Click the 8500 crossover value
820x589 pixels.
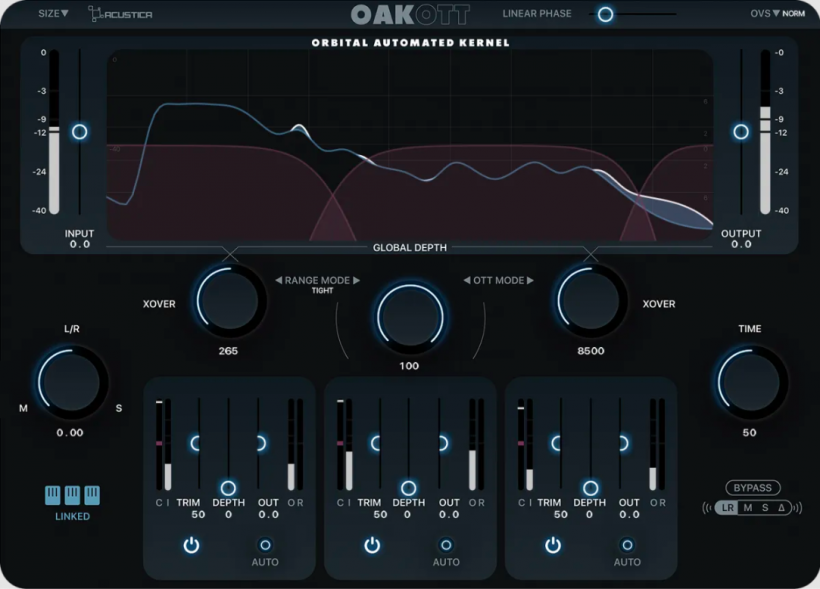click(x=591, y=351)
